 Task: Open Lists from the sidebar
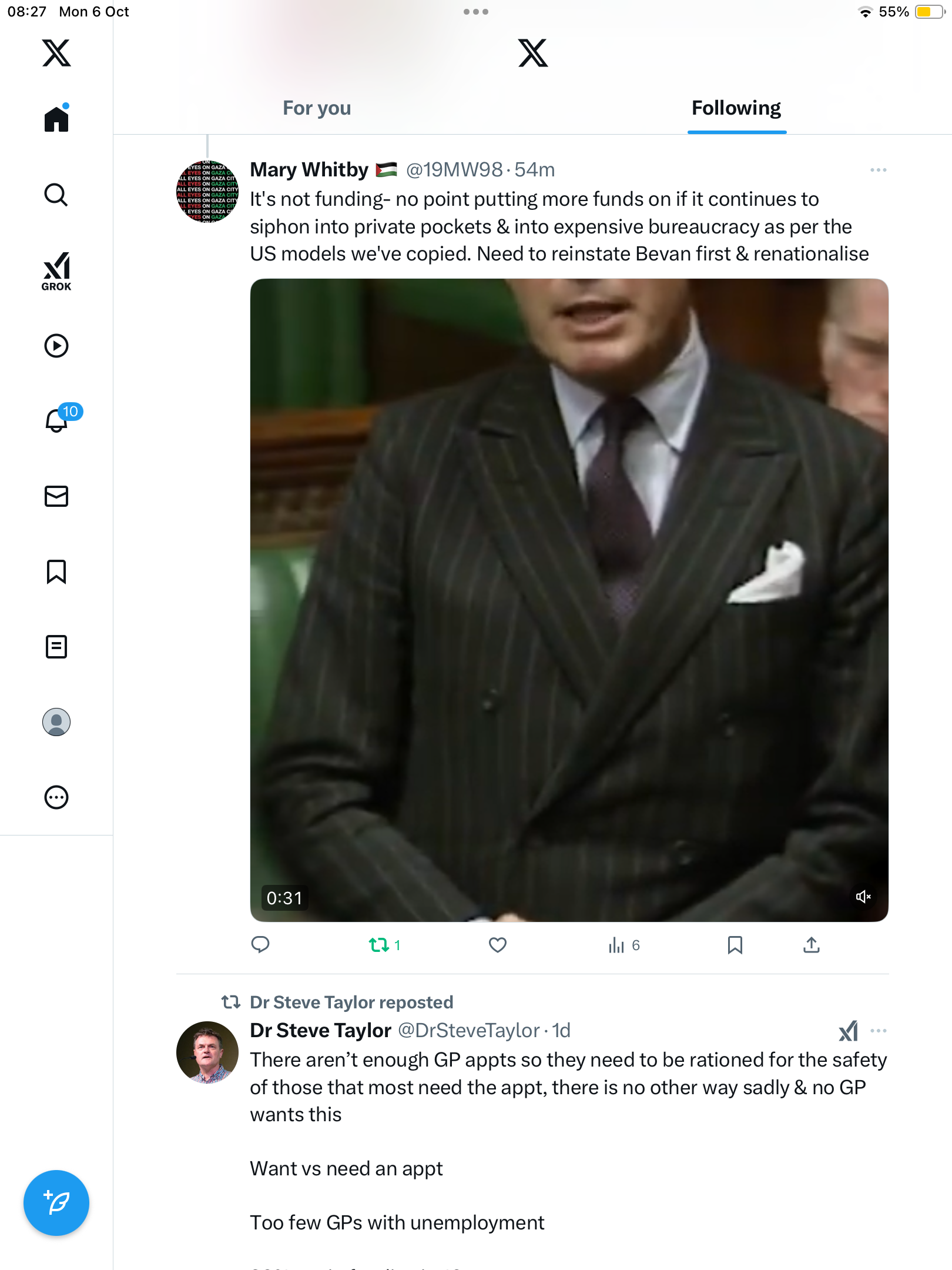pyautogui.click(x=56, y=647)
